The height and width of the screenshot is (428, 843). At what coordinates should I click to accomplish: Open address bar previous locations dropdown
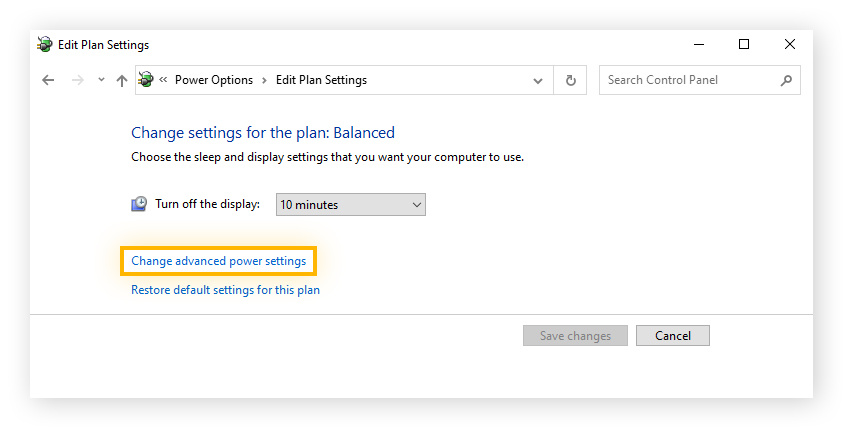538,80
